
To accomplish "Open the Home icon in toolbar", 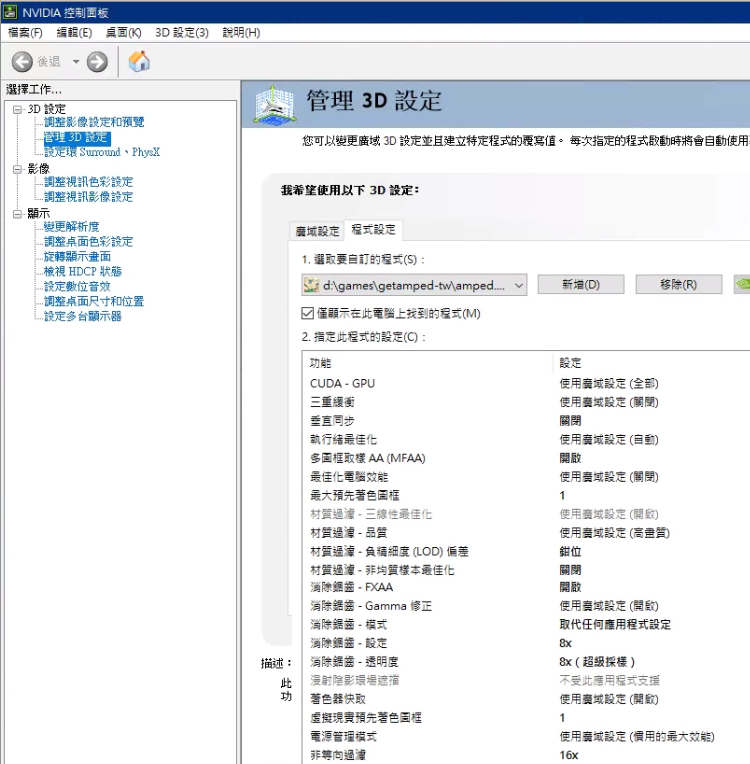I will pyautogui.click(x=139, y=61).
